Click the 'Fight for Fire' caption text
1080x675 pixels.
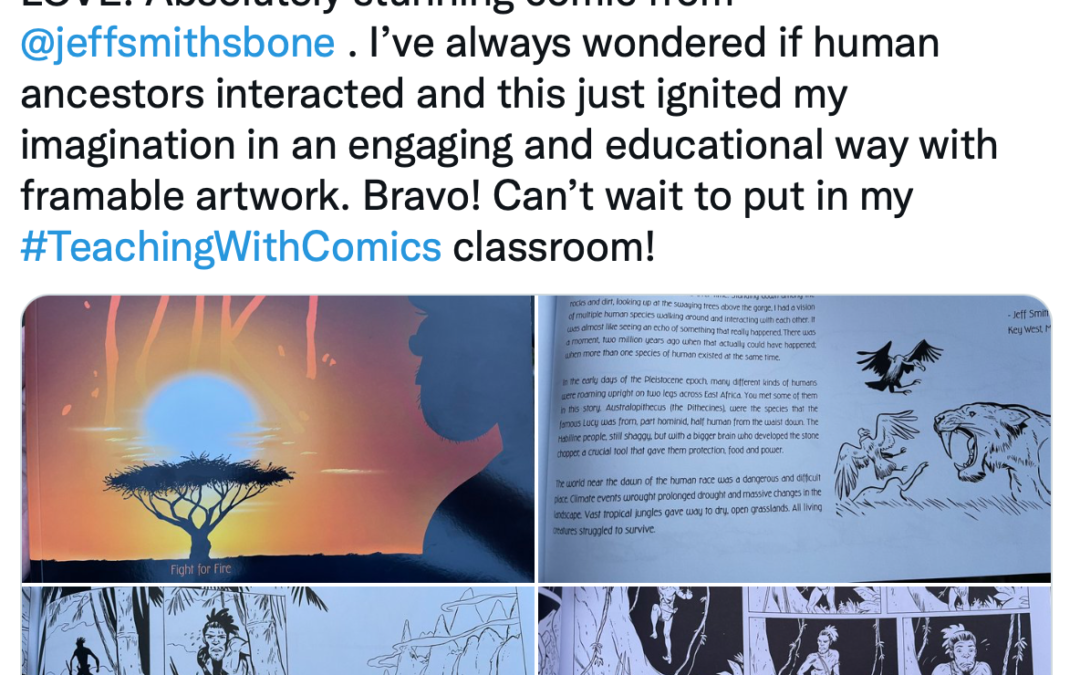pyautogui.click(x=200, y=569)
